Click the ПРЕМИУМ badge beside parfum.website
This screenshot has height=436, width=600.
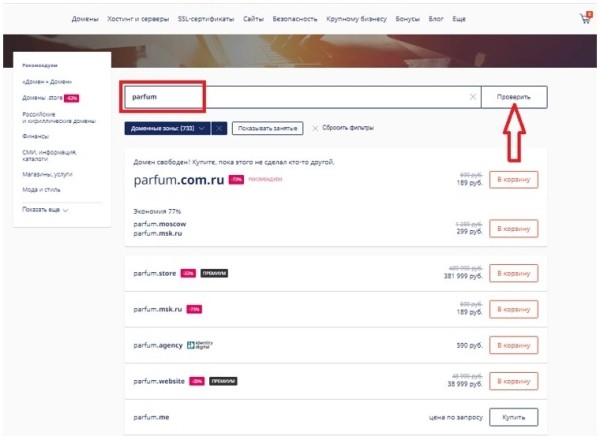(x=223, y=381)
